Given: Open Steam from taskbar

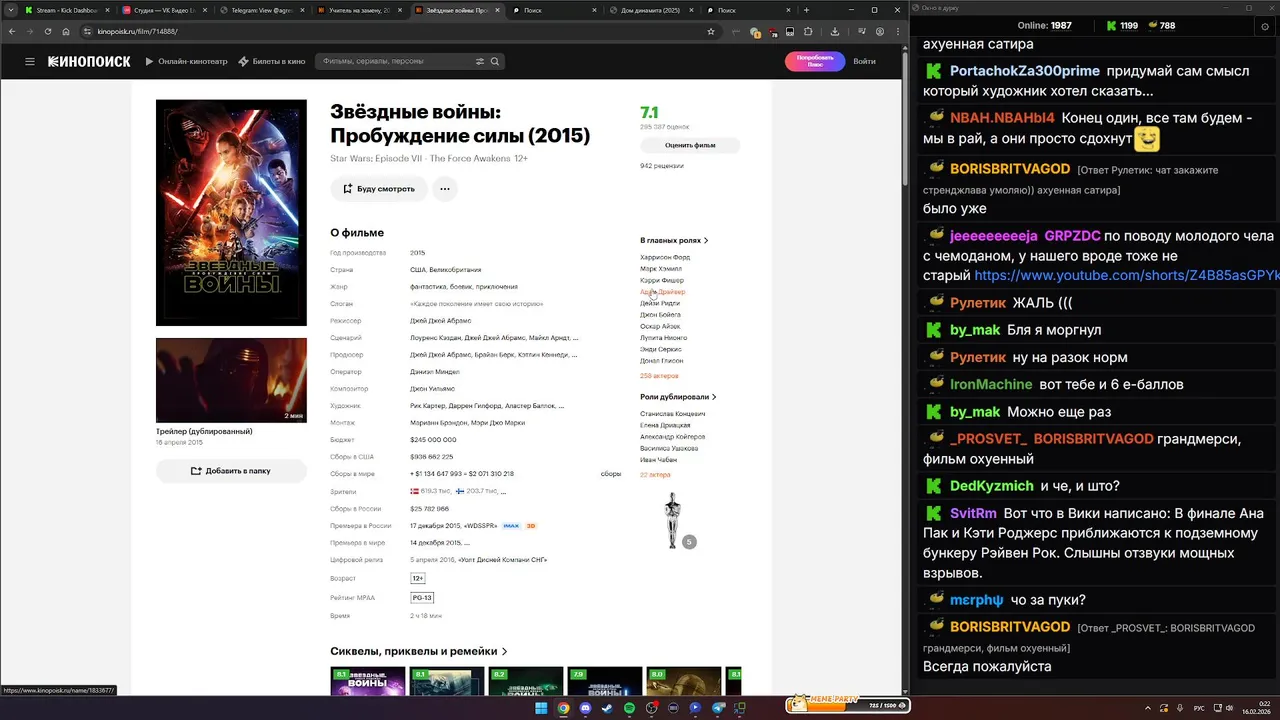Looking at the screenshot, I should click(608, 708).
